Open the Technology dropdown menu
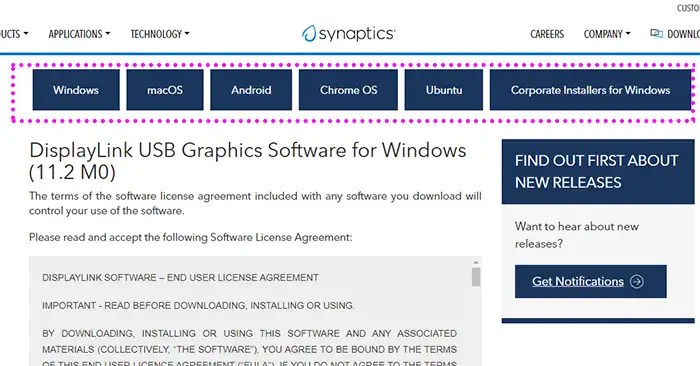The width and height of the screenshot is (700, 366). point(160,34)
